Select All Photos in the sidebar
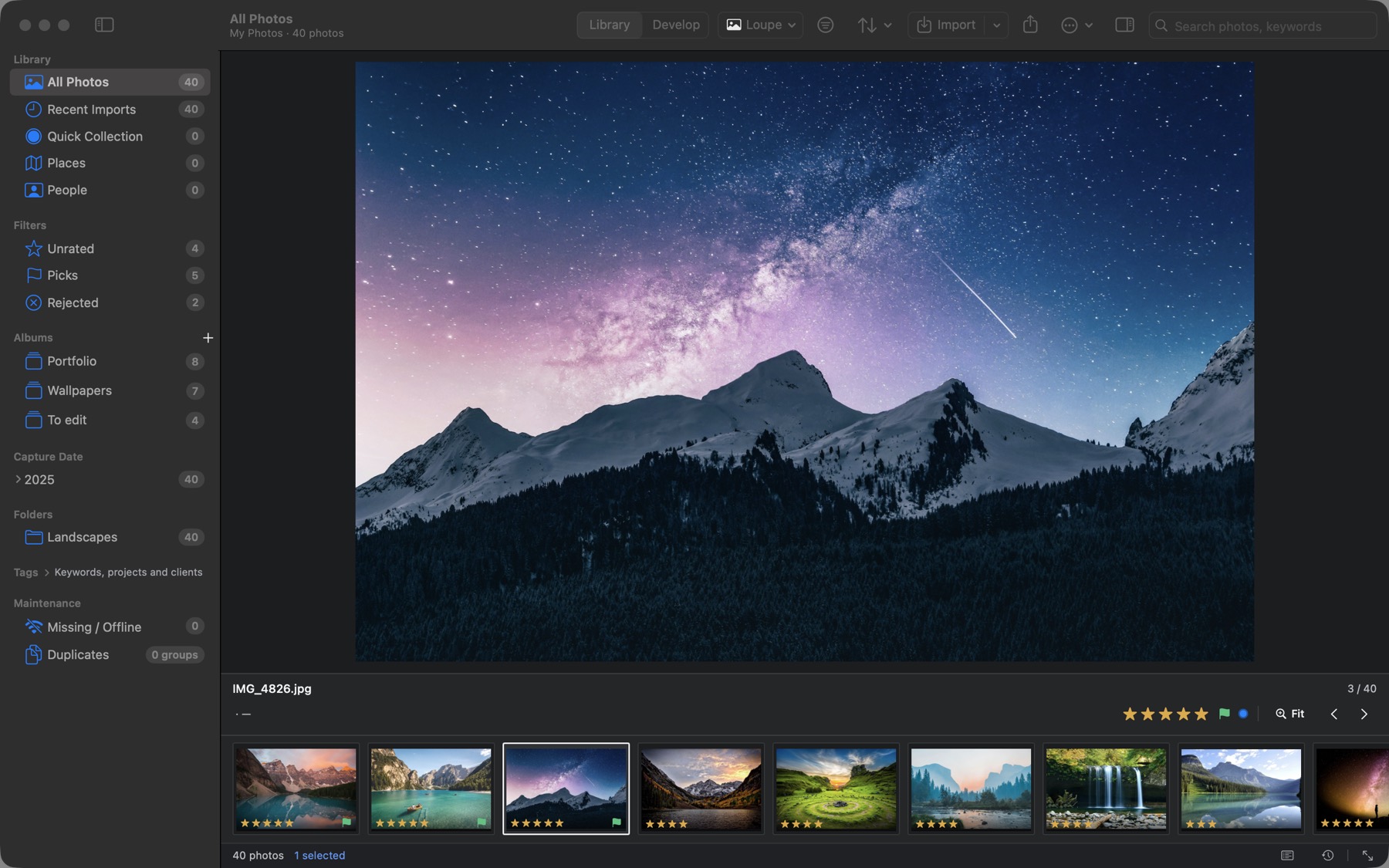1389x868 pixels. [110, 82]
